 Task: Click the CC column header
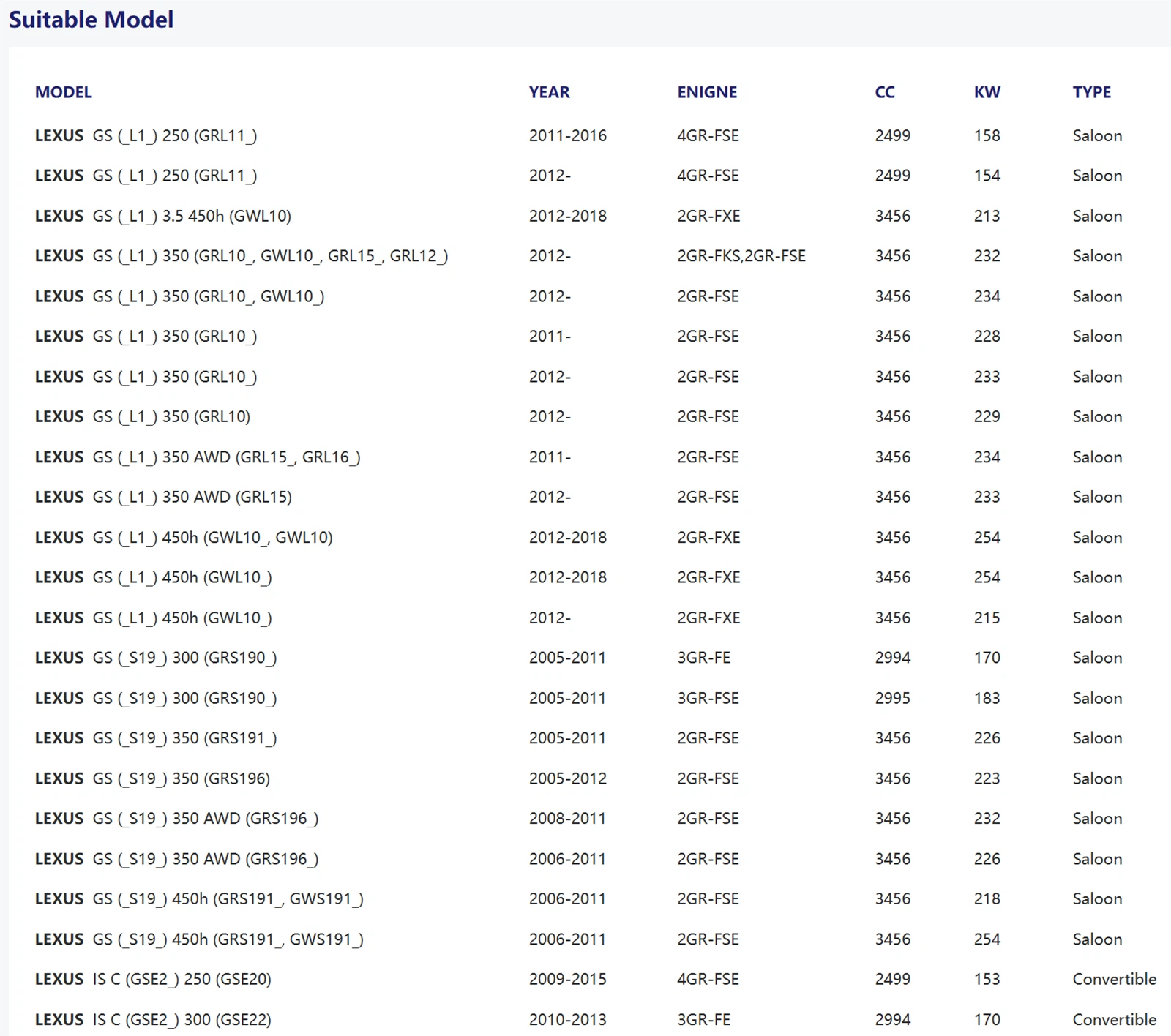click(885, 92)
